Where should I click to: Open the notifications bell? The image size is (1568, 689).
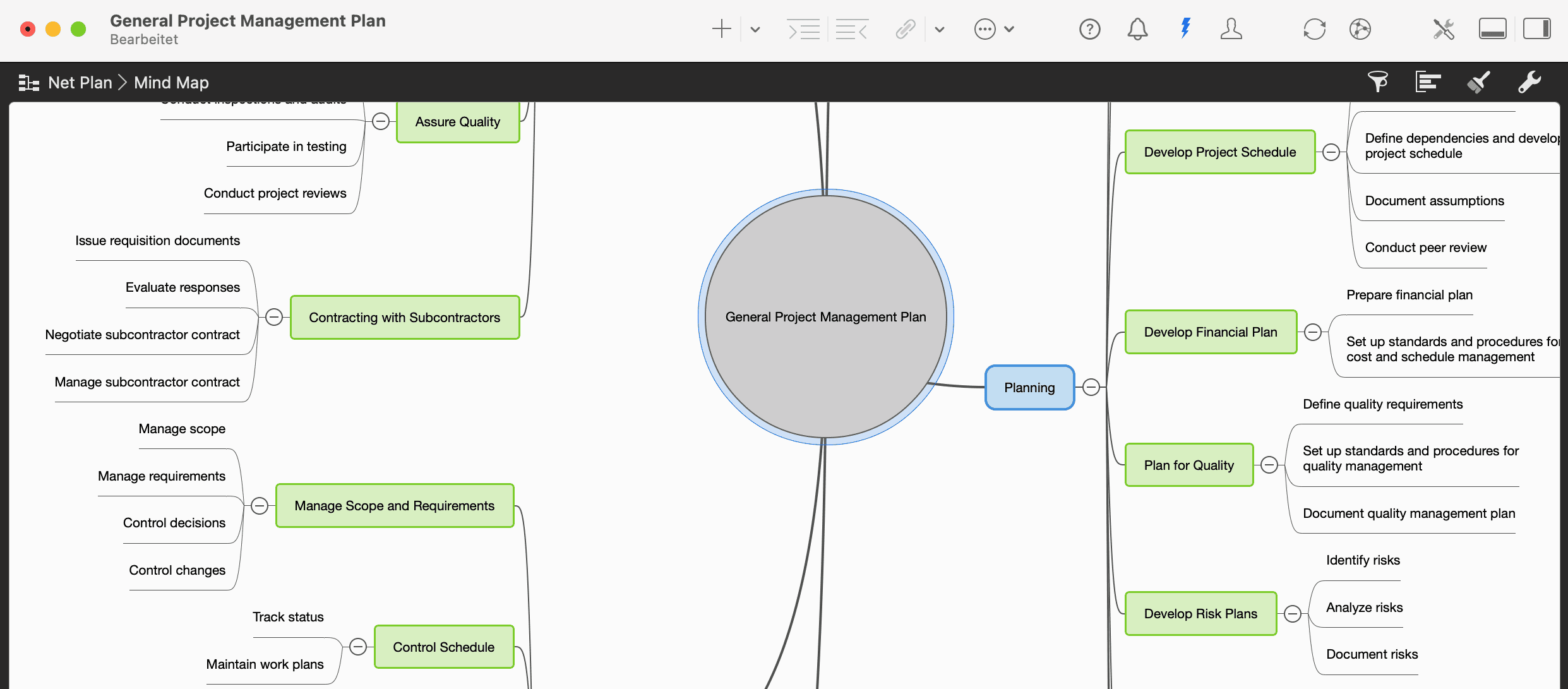coord(1137,29)
